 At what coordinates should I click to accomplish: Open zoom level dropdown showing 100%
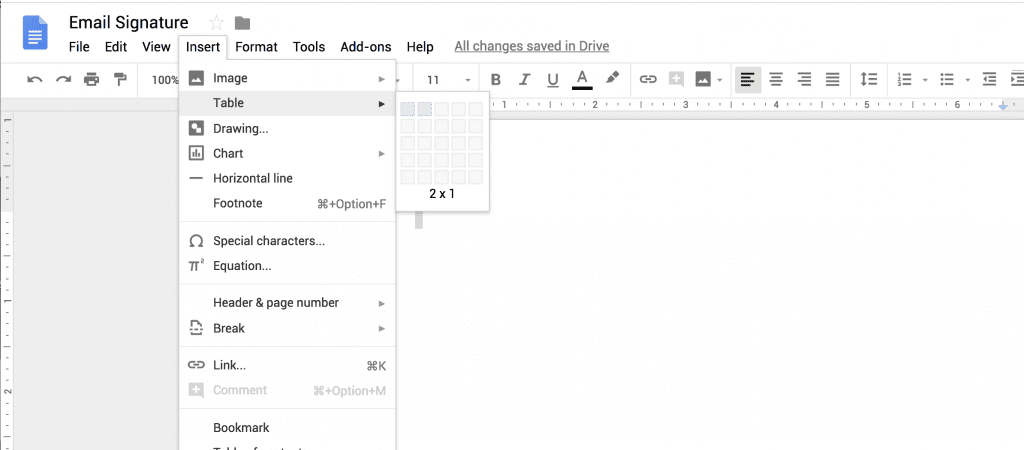[x=165, y=80]
